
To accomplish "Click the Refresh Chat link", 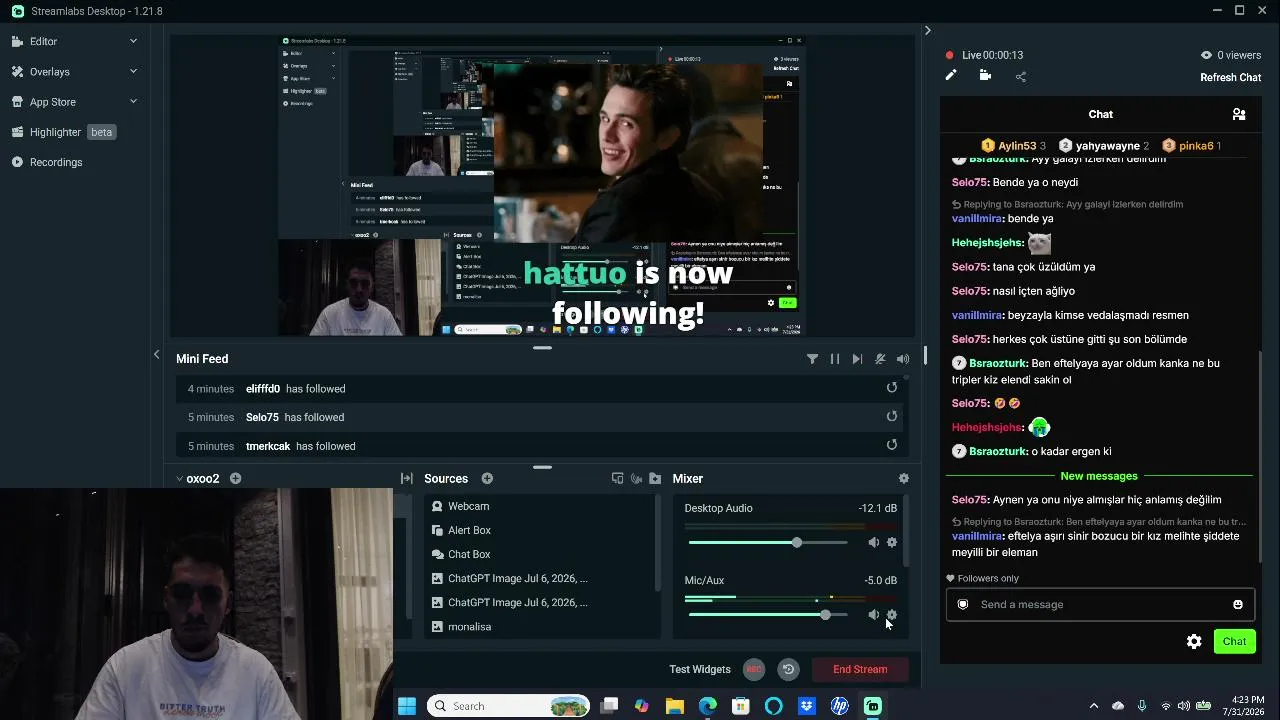I will [x=1231, y=77].
